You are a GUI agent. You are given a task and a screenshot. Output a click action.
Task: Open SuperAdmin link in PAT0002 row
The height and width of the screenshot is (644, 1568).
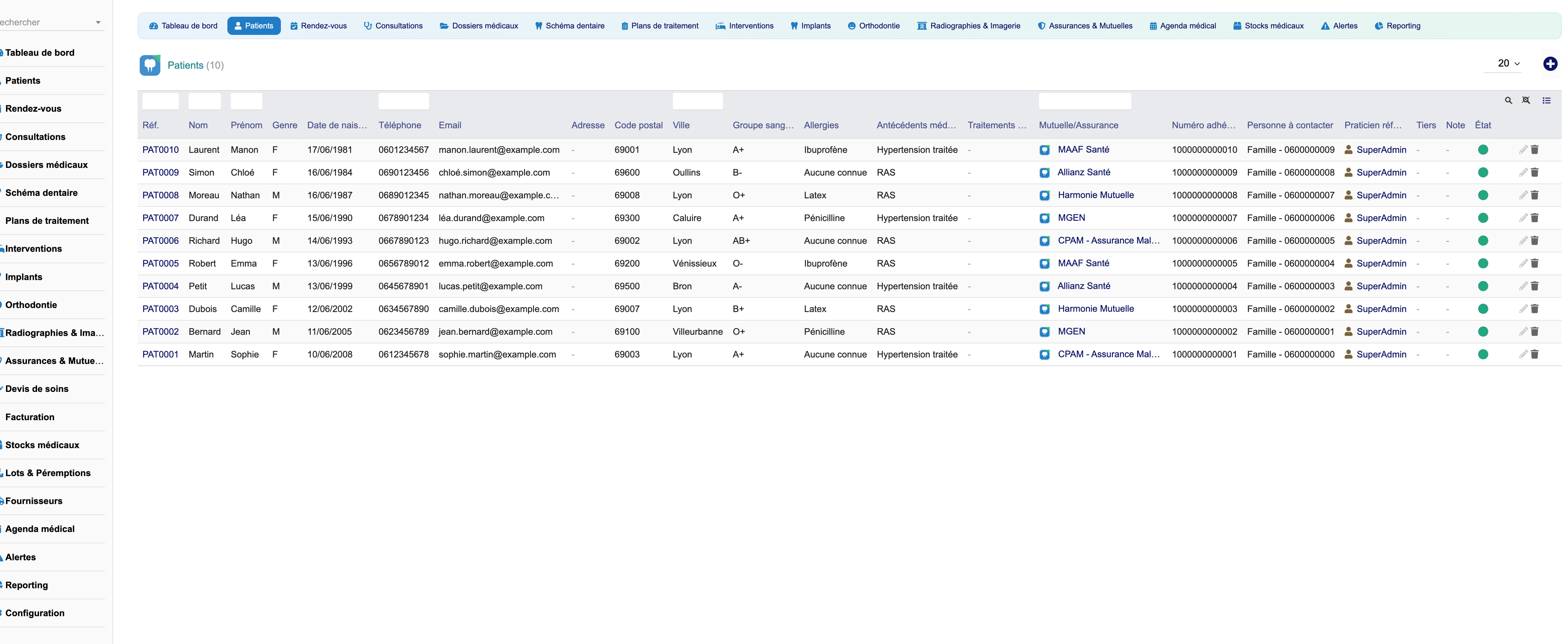[x=1381, y=331]
